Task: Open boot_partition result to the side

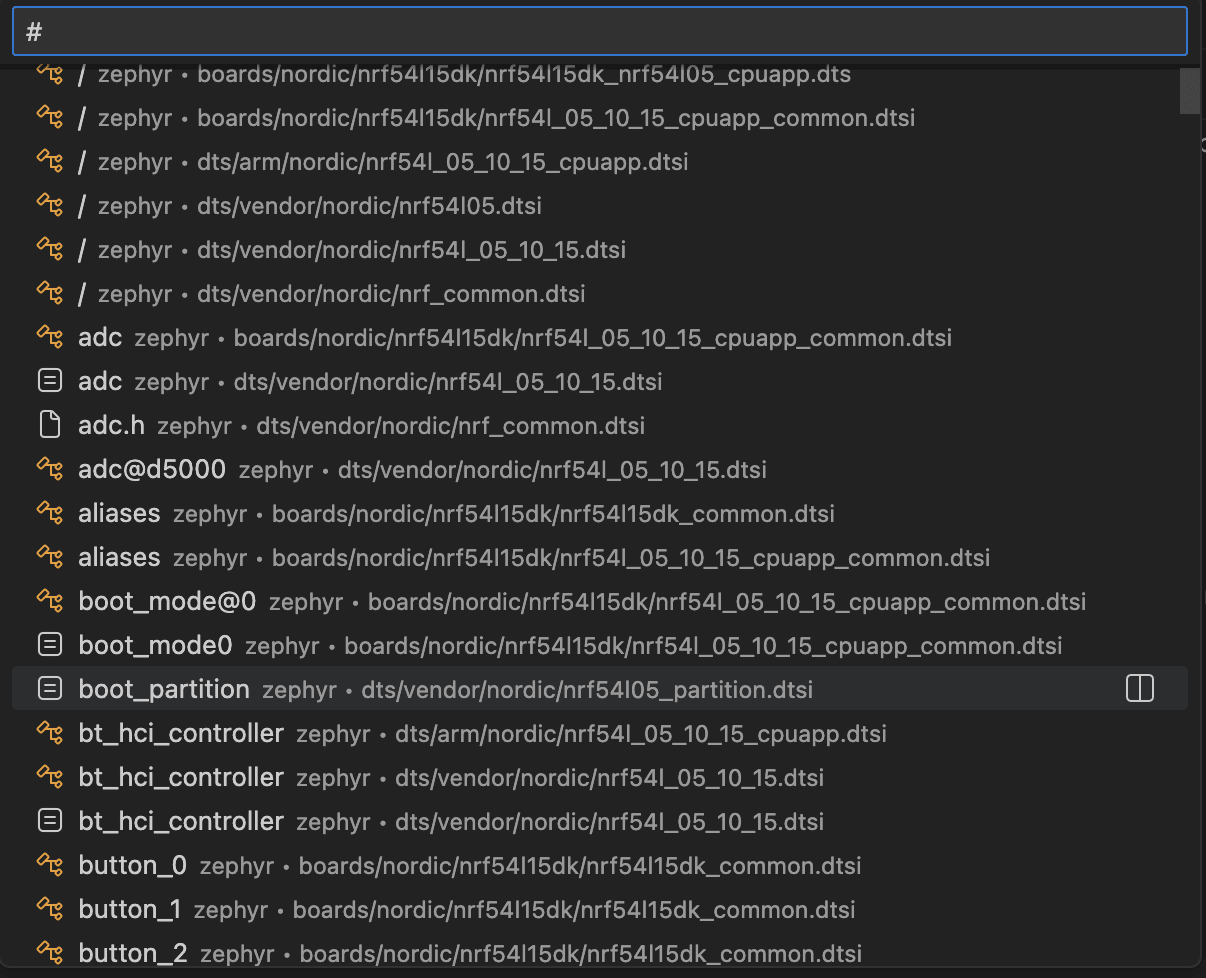Action: (x=1140, y=689)
